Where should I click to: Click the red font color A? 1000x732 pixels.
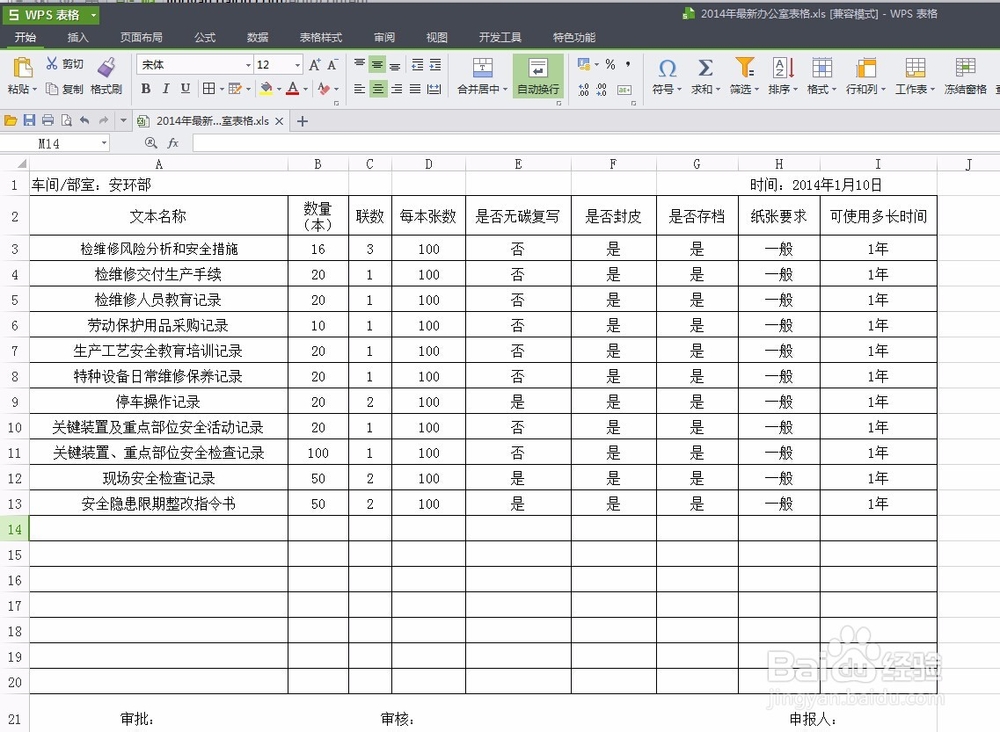[293, 89]
